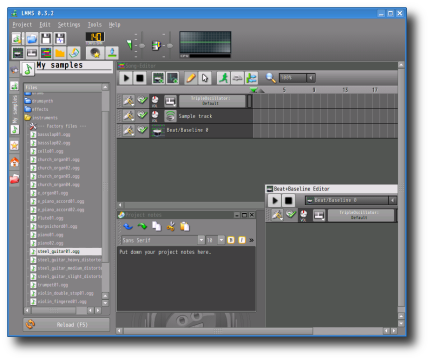Open the Sans Serif font dropdown
This screenshot has height=360, width=430.
point(163,240)
